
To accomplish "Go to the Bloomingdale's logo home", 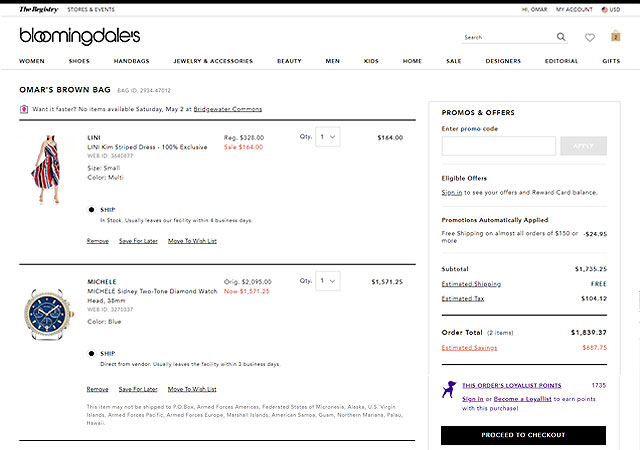I will click(x=80, y=36).
